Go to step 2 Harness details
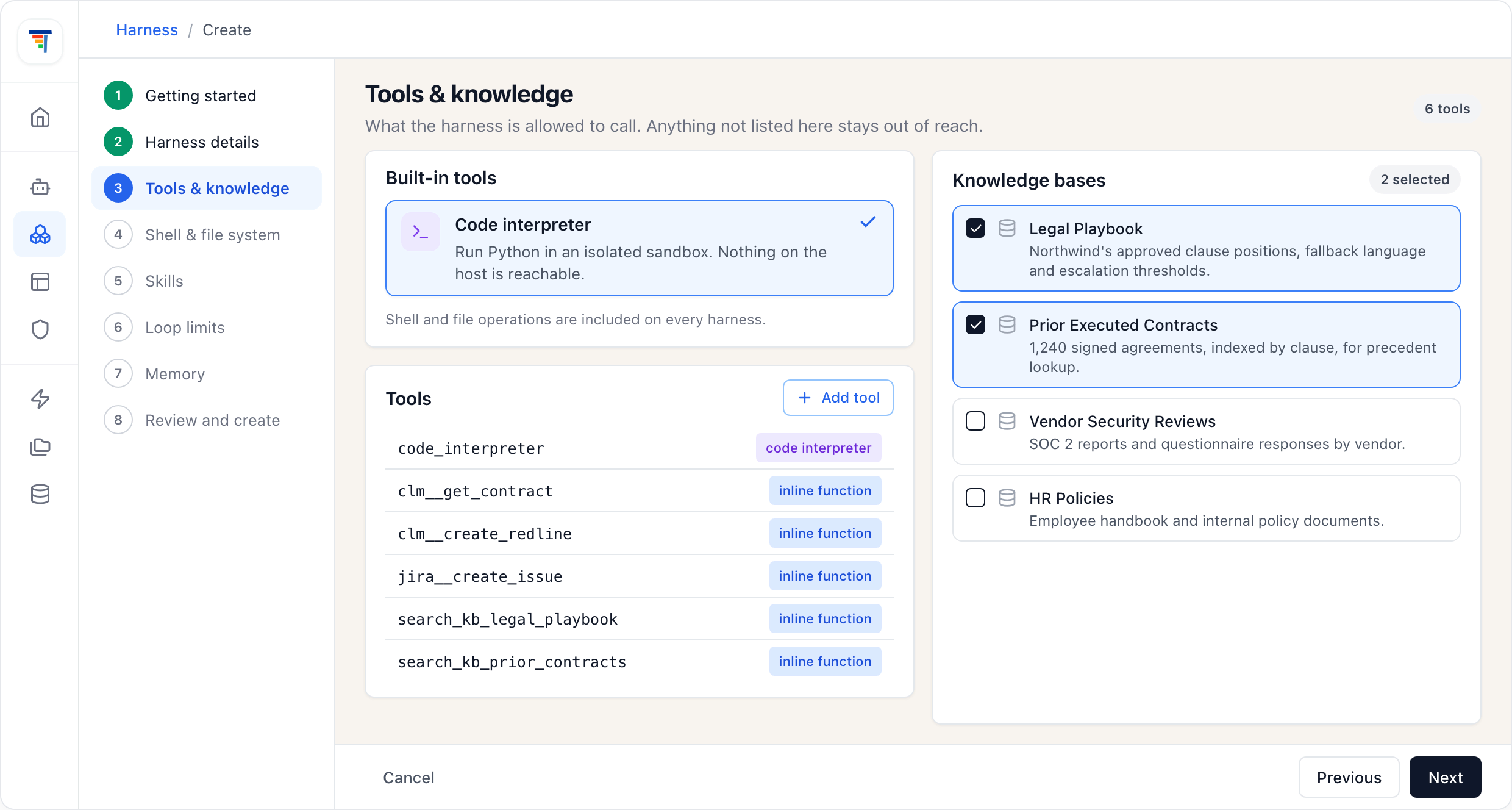 click(x=206, y=142)
